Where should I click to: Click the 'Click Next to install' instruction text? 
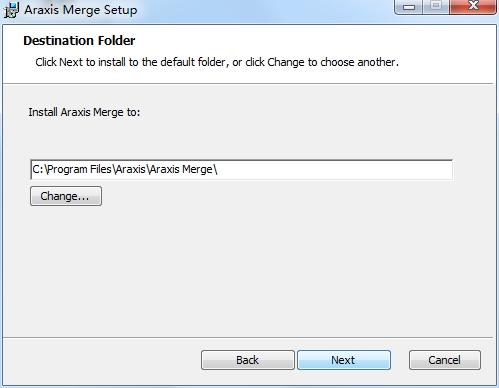click(x=217, y=62)
